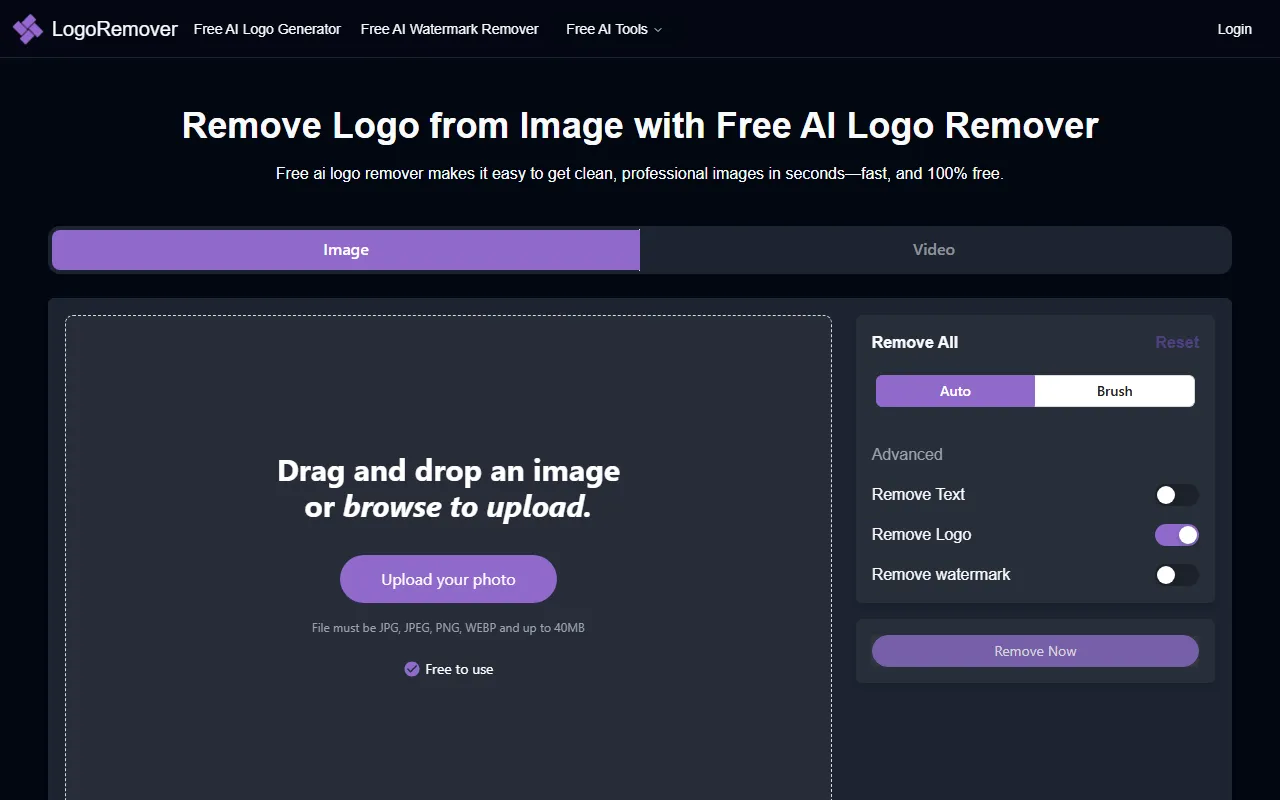Choose Auto removal mode
1280x800 pixels.
pos(955,391)
